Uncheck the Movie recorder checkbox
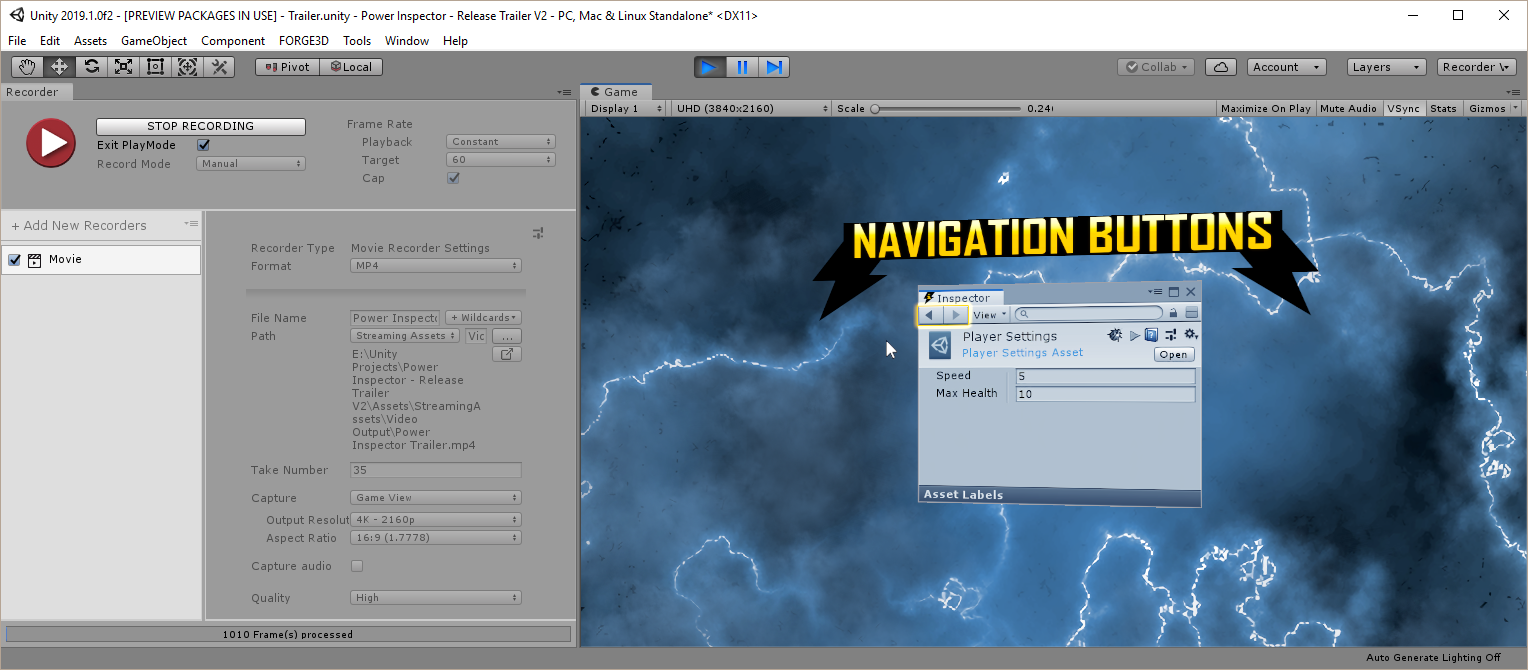This screenshot has width=1528, height=670. click(x=15, y=260)
